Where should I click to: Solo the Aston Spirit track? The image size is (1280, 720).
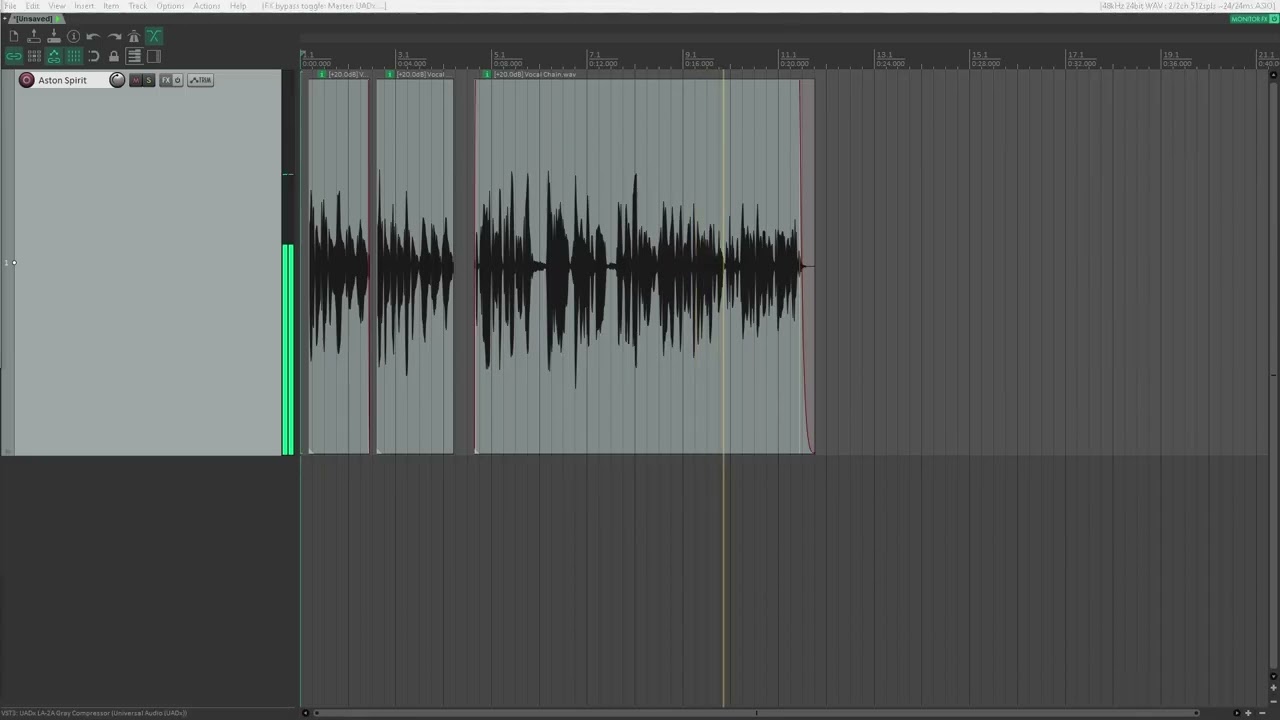[x=149, y=80]
